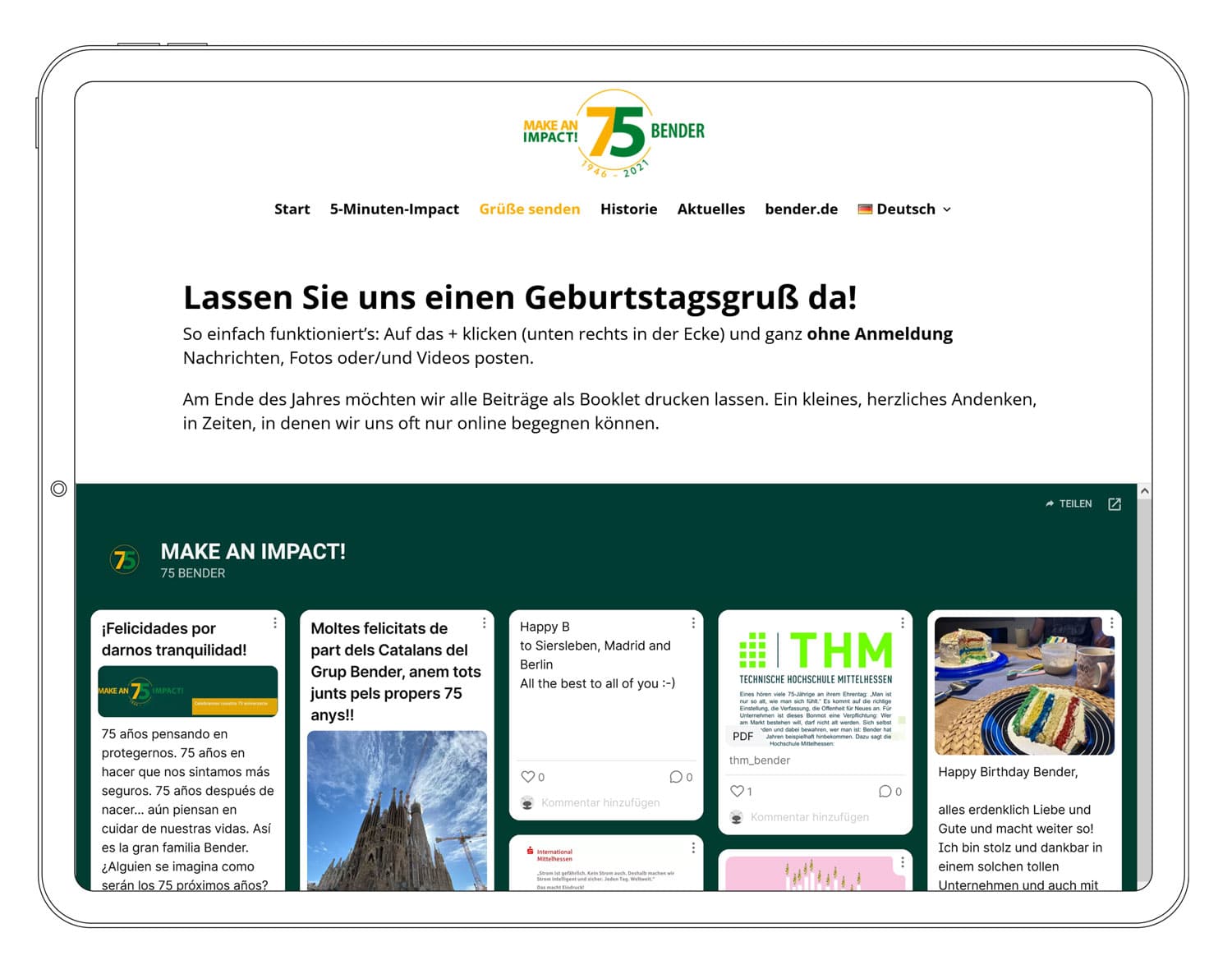This screenshot has width=1232, height=974.
Task: Click the tablet home button circle
Action: (x=58, y=489)
